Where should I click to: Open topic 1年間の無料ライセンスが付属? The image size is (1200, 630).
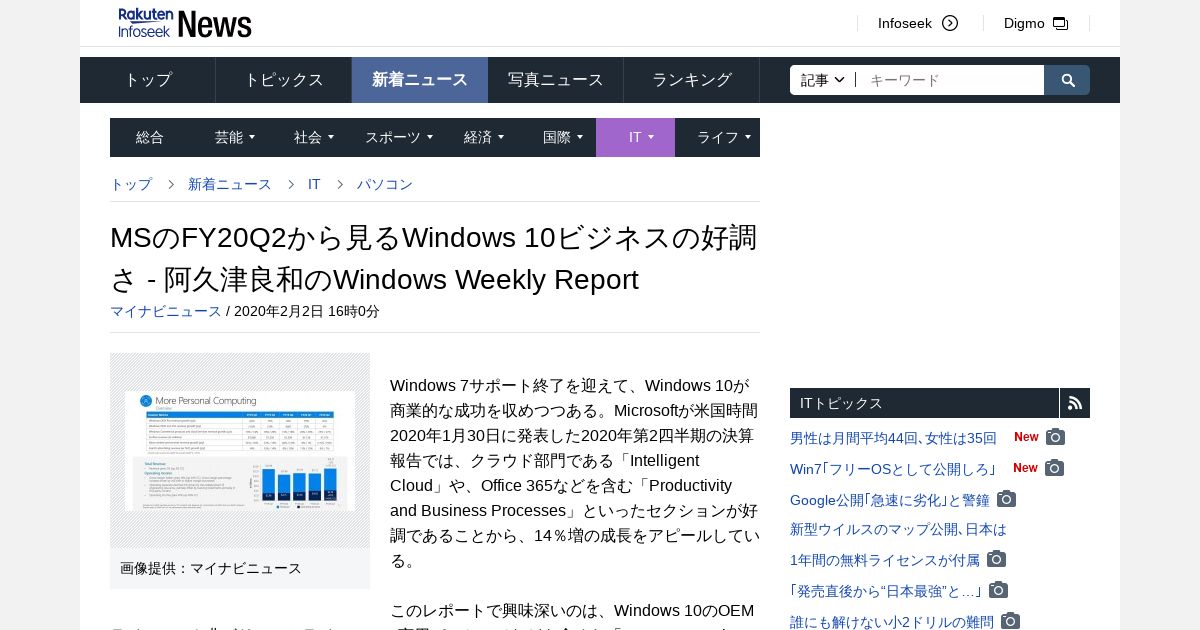click(885, 560)
